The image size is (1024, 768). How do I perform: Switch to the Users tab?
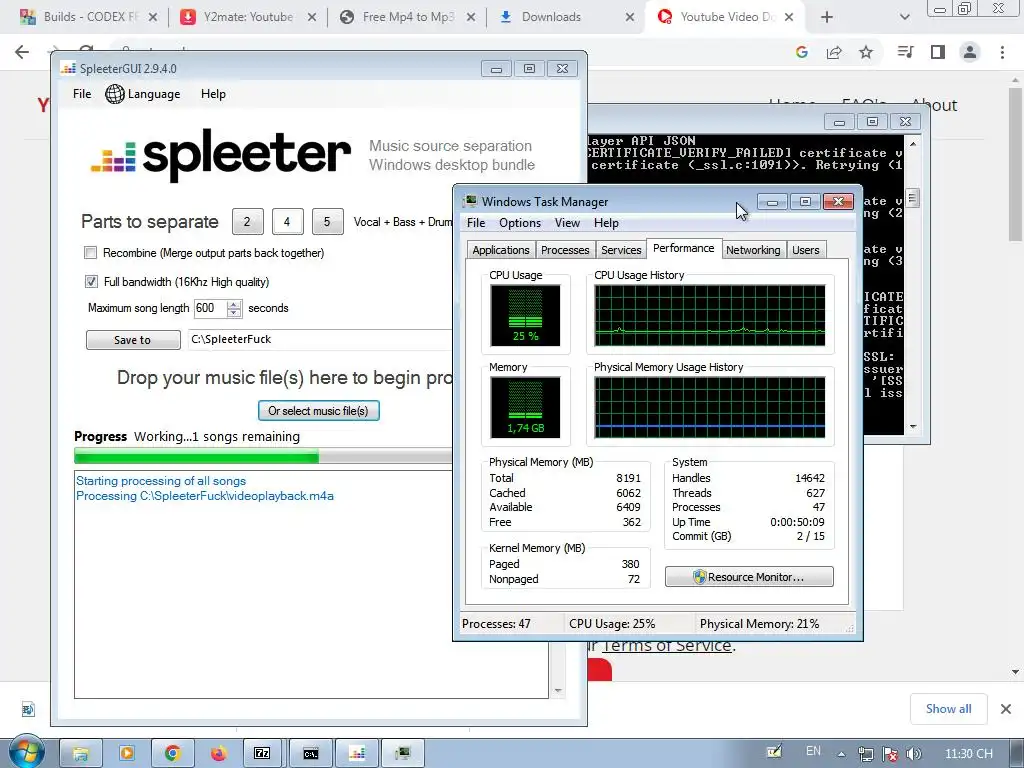(x=805, y=250)
